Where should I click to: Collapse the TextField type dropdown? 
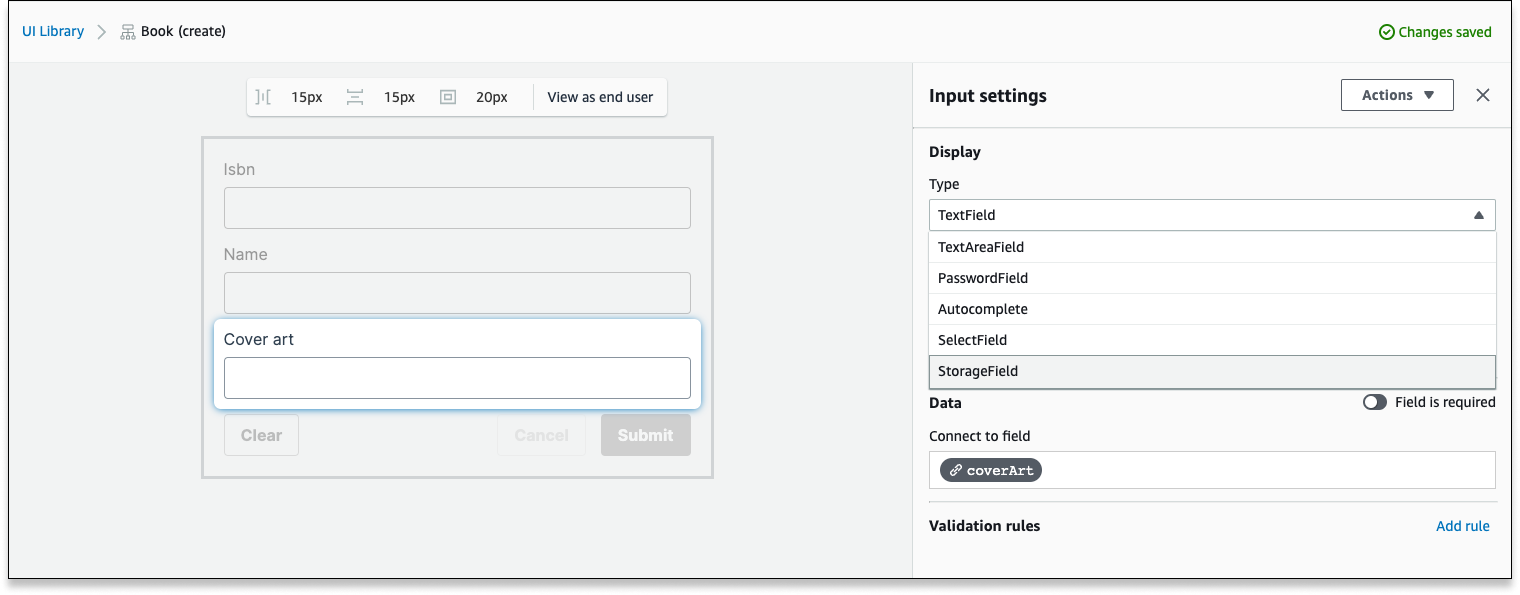pyautogui.click(x=1212, y=215)
